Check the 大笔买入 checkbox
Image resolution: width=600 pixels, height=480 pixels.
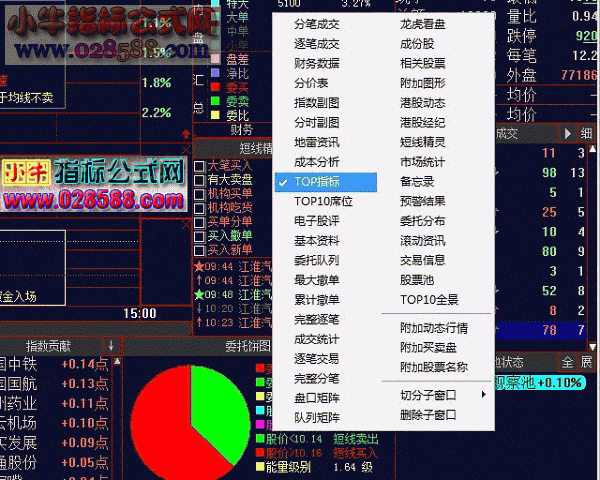pyautogui.click(x=199, y=166)
